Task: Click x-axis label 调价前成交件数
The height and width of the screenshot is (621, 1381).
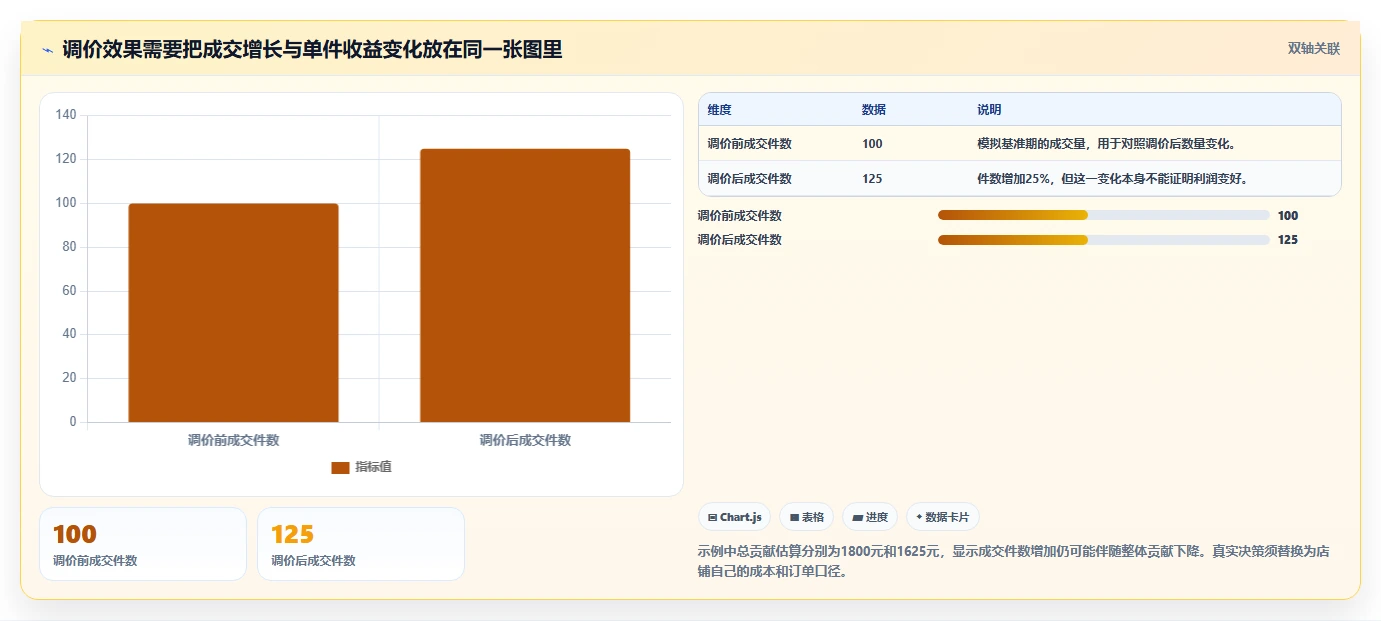Action: point(233,440)
